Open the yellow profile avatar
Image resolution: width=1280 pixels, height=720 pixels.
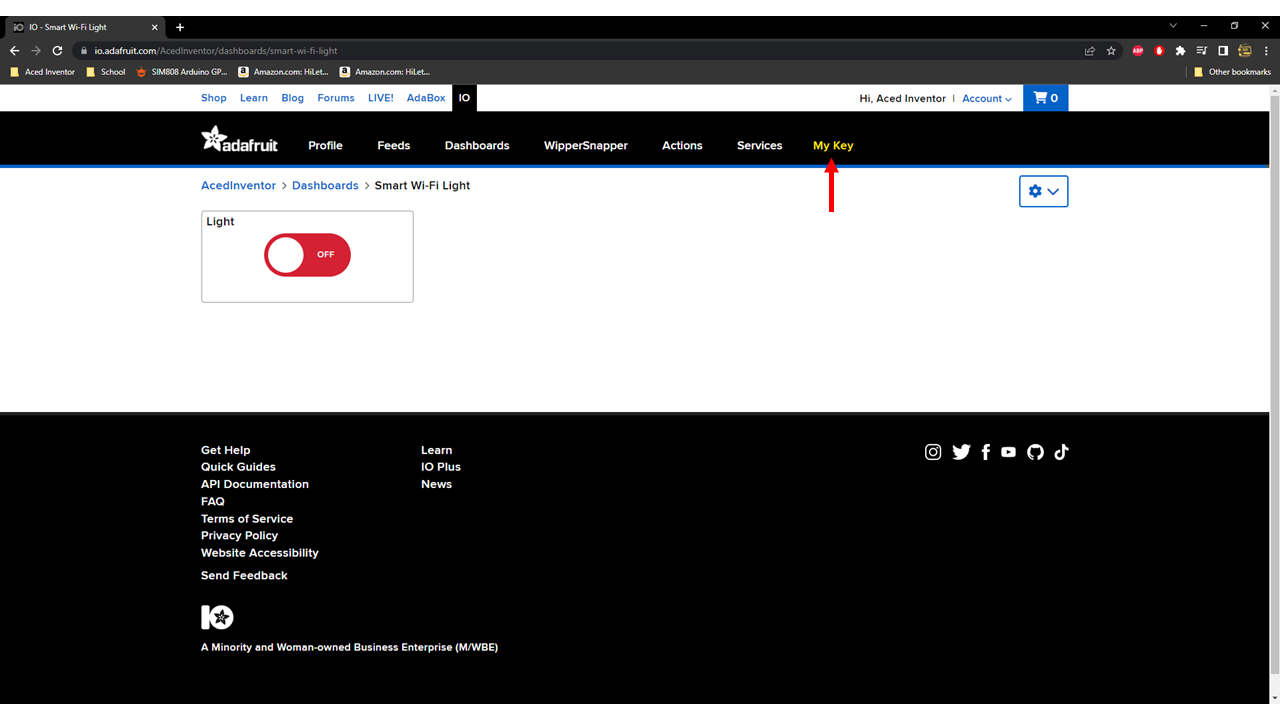1245,51
